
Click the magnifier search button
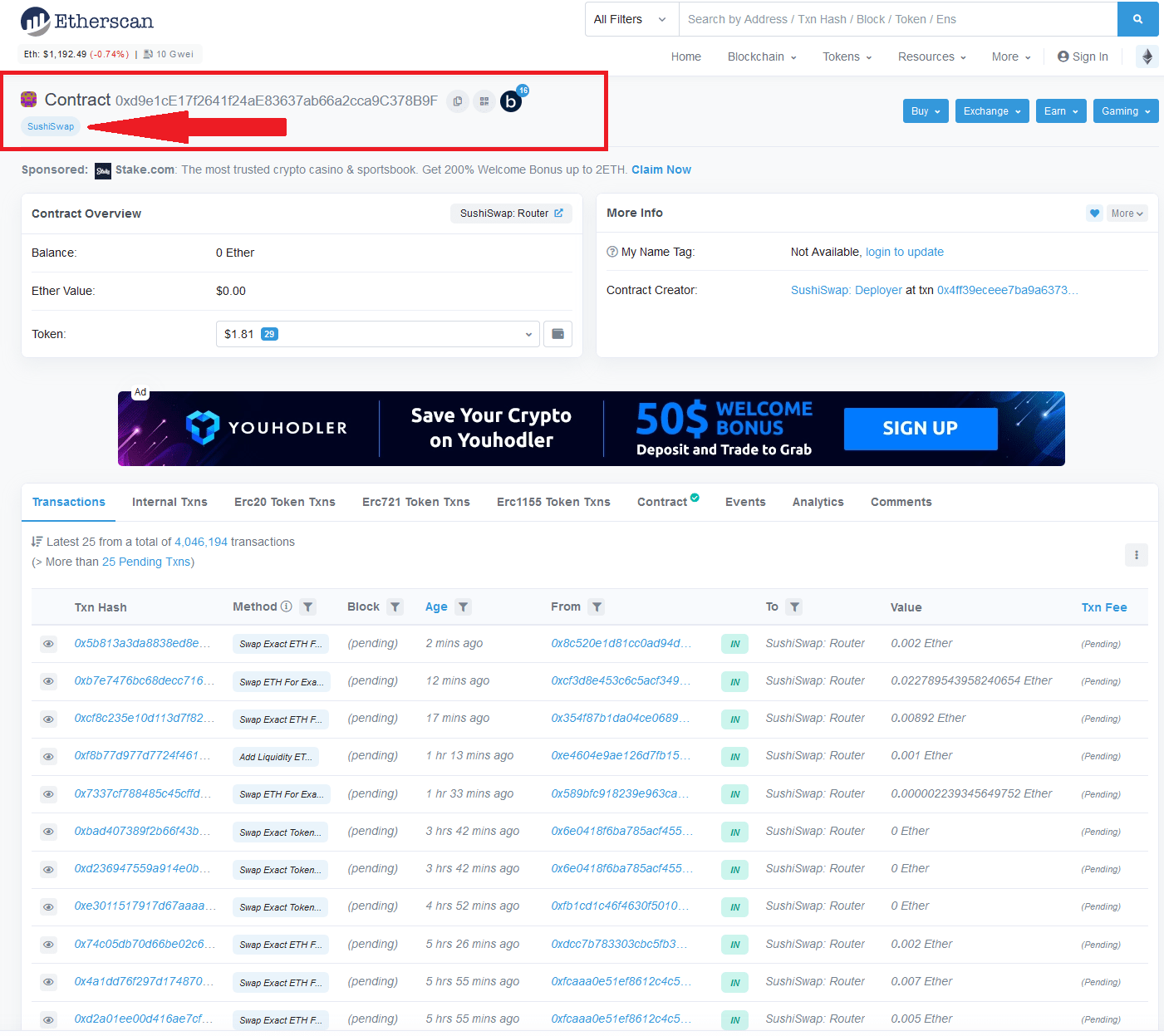(1137, 19)
